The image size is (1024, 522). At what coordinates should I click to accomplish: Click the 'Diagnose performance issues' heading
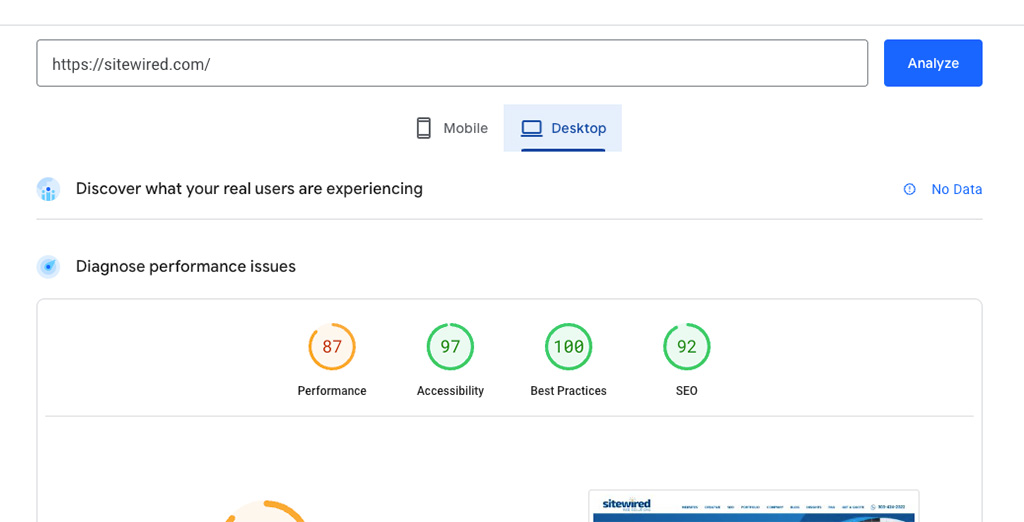point(185,267)
